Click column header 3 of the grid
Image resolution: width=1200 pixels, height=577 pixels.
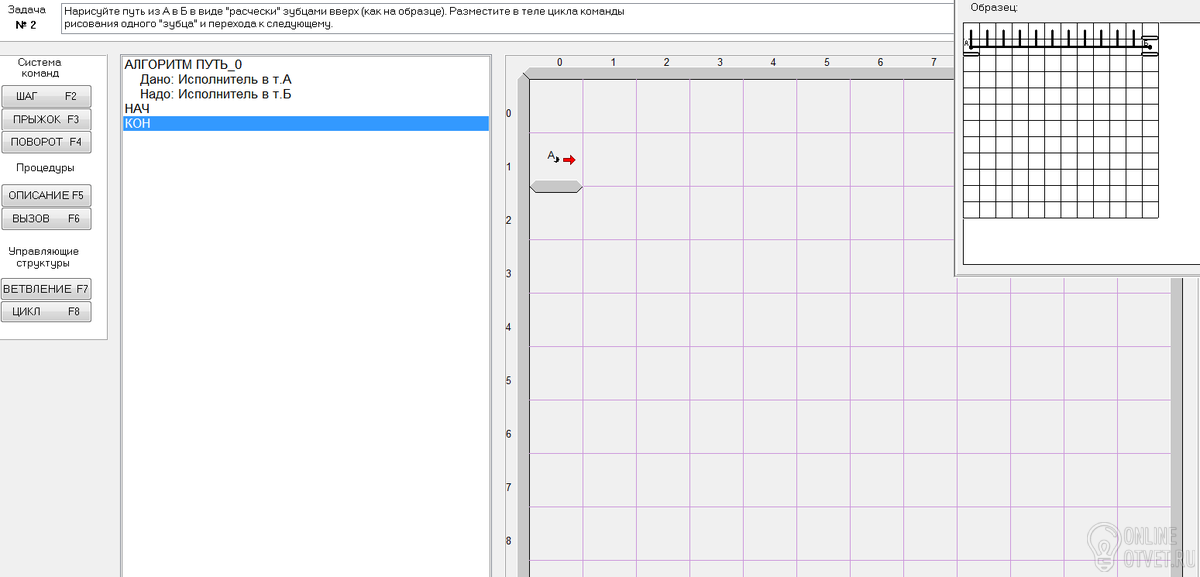pos(720,63)
